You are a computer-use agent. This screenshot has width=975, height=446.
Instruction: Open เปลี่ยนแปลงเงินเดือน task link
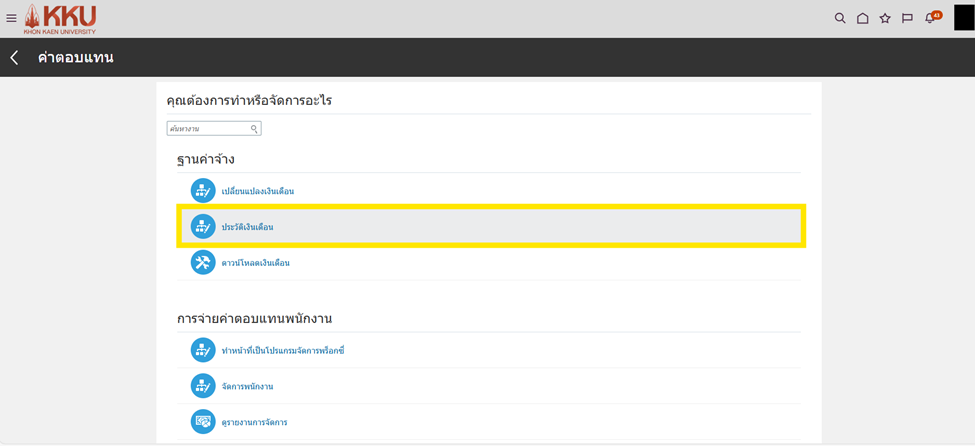point(257,191)
